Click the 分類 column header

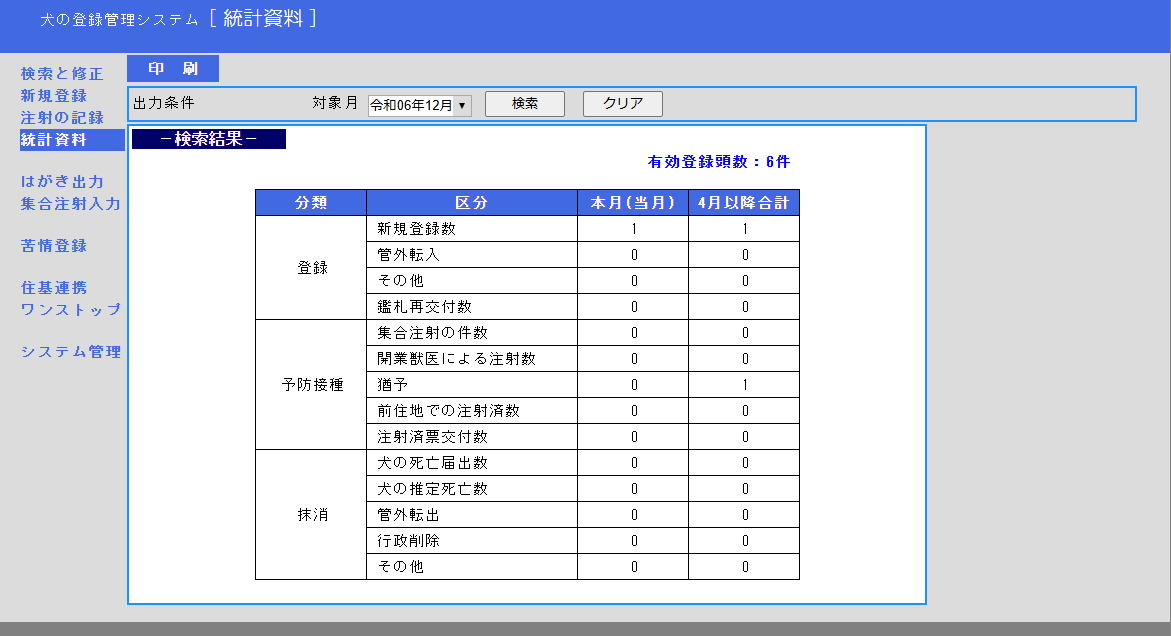point(311,203)
